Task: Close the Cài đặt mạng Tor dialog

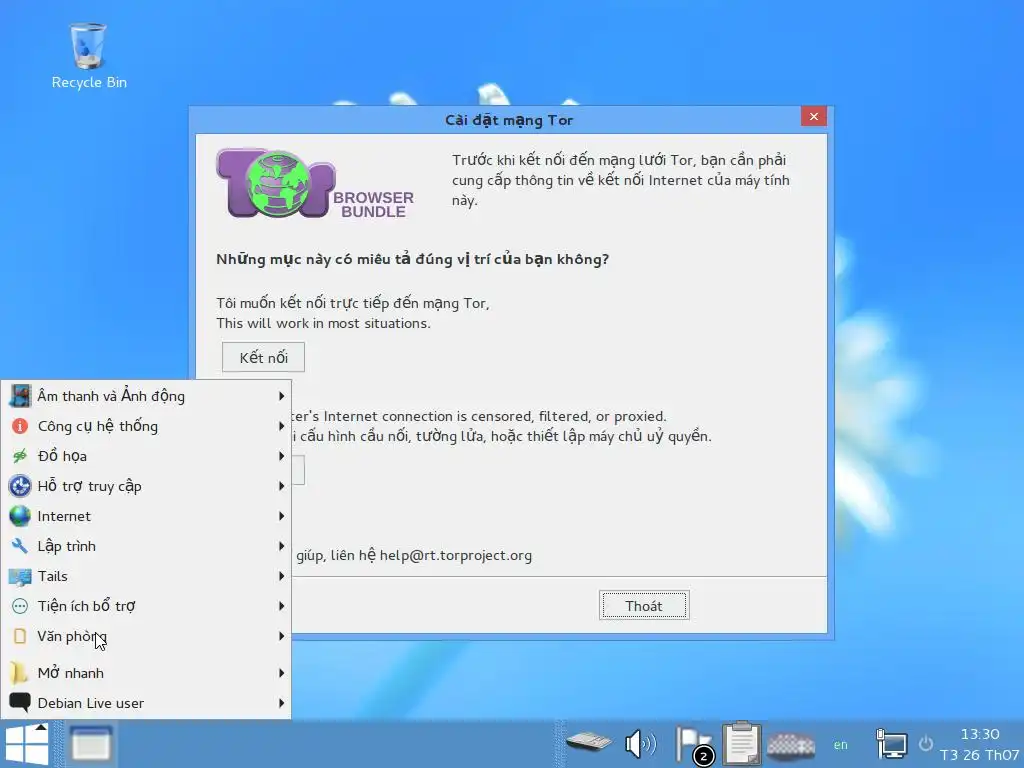Action: [814, 116]
